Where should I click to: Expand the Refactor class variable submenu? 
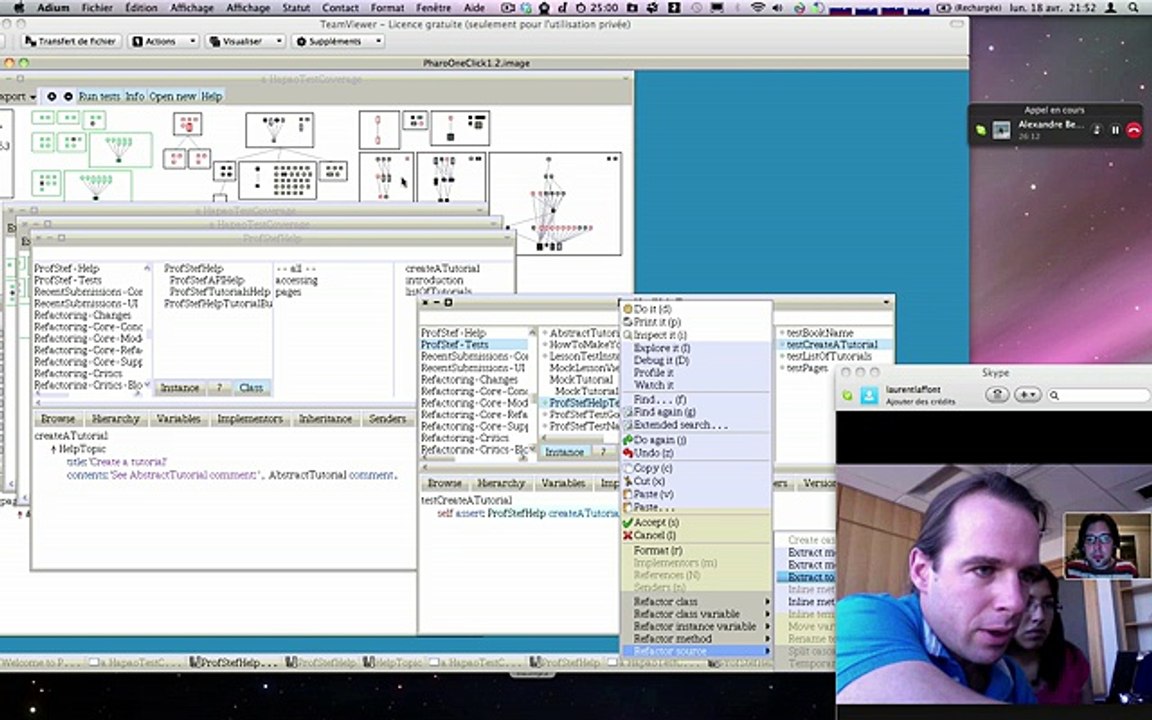pos(696,613)
